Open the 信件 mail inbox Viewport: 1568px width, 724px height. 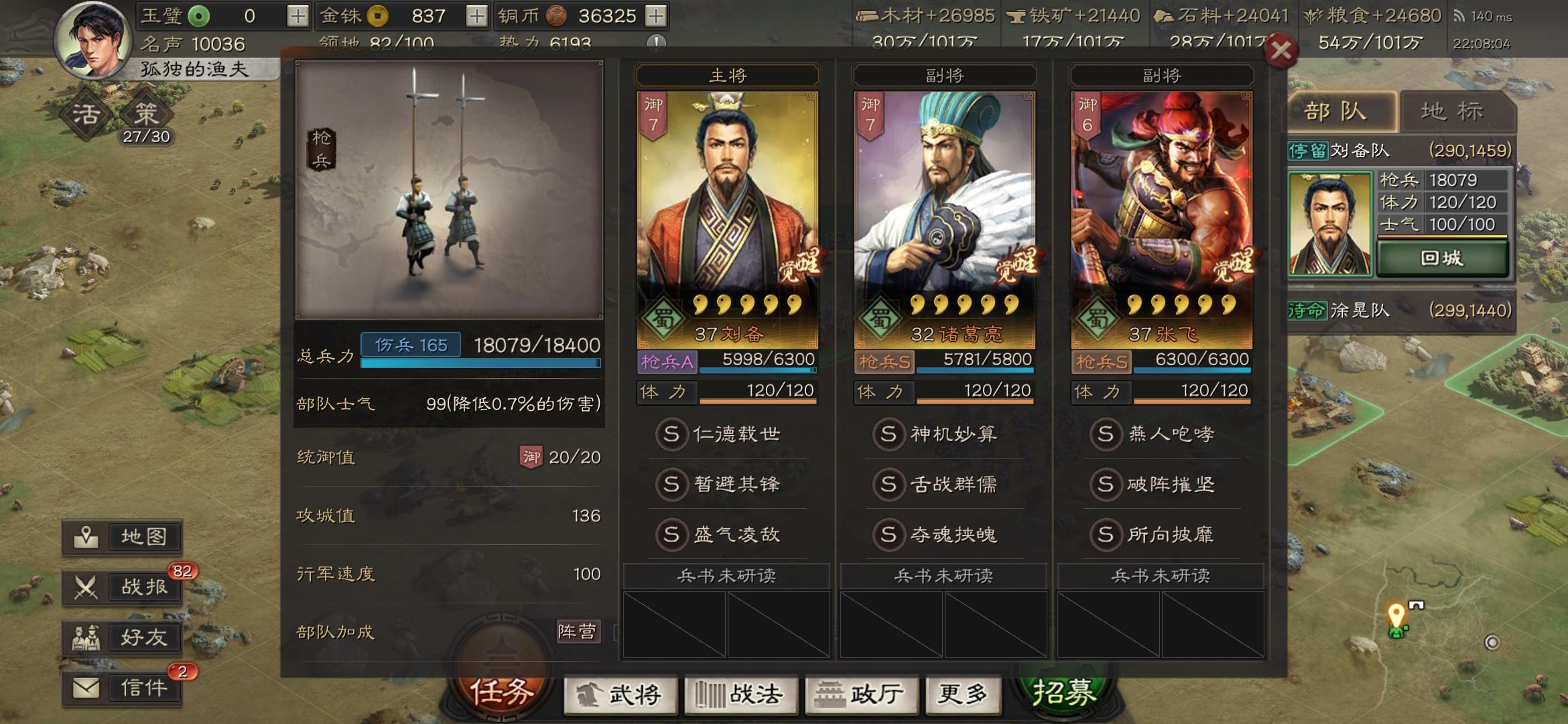[x=122, y=688]
